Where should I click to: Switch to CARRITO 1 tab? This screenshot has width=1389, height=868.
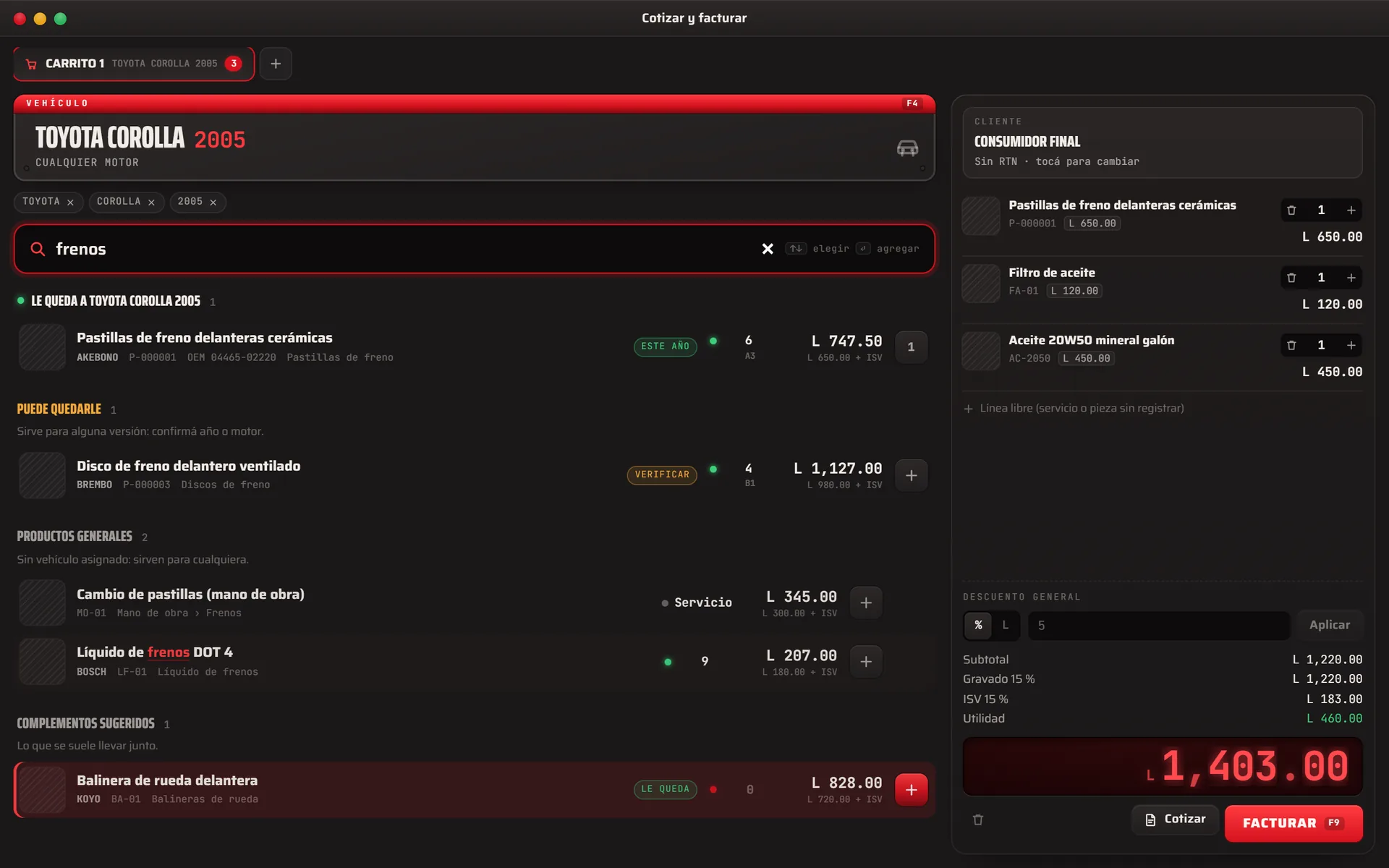pos(134,64)
